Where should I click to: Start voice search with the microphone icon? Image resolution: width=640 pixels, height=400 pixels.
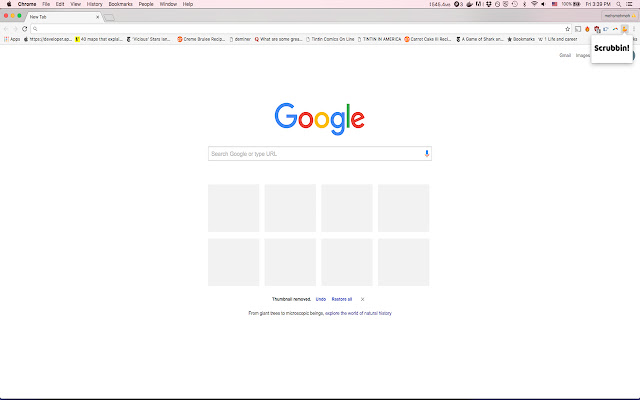pyautogui.click(x=427, y=153)
